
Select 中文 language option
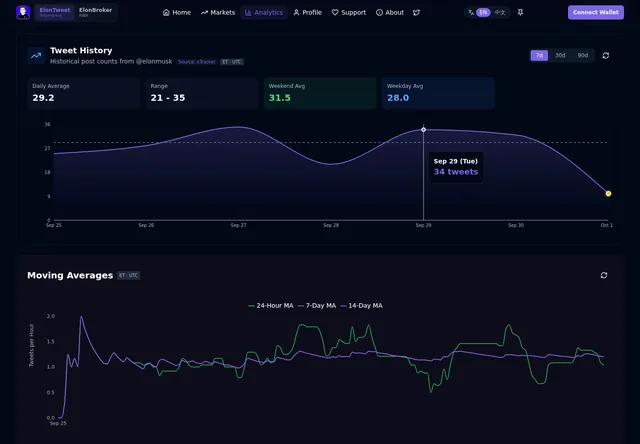[500, 13]
